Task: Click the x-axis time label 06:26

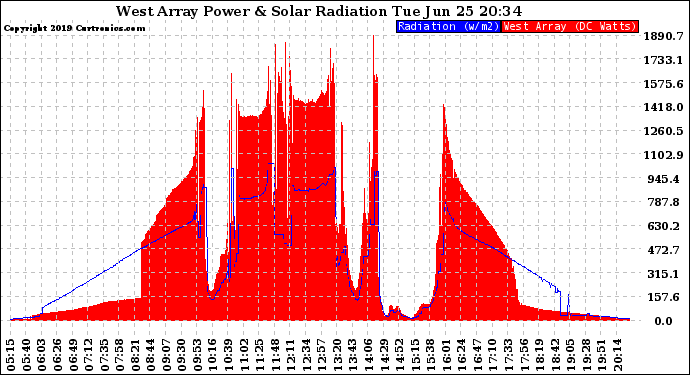Action: 57,355
